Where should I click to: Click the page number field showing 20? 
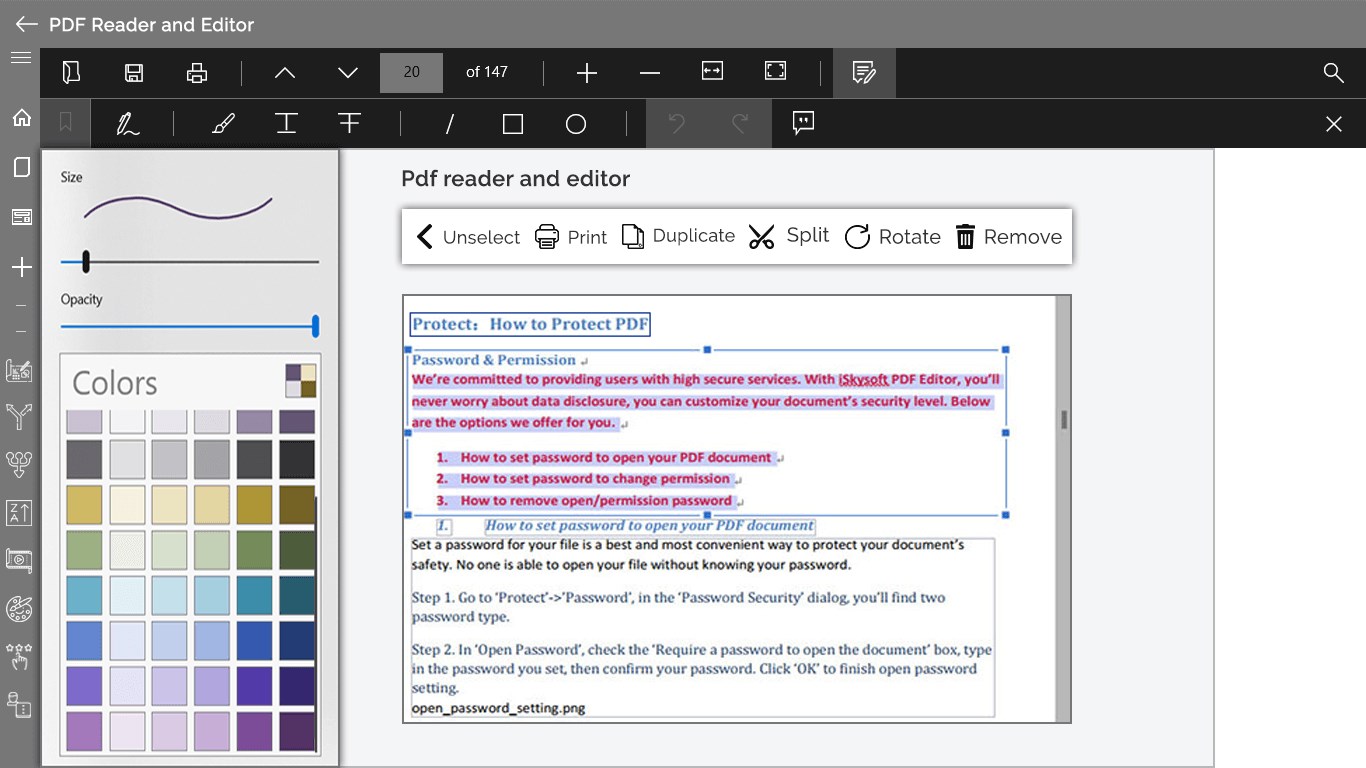[411, 72]
